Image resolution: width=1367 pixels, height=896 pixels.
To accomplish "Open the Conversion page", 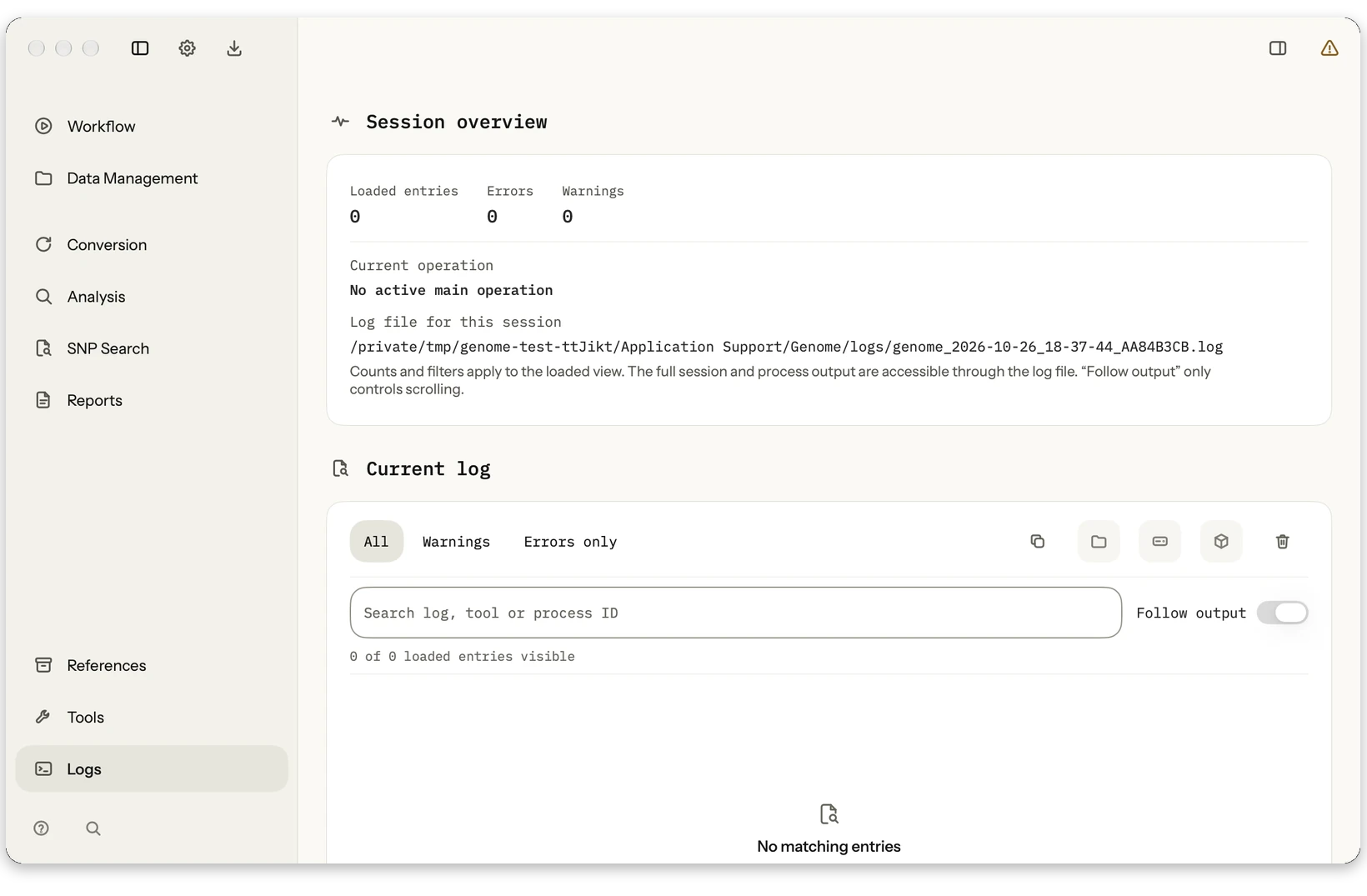I will coord(152,245).
